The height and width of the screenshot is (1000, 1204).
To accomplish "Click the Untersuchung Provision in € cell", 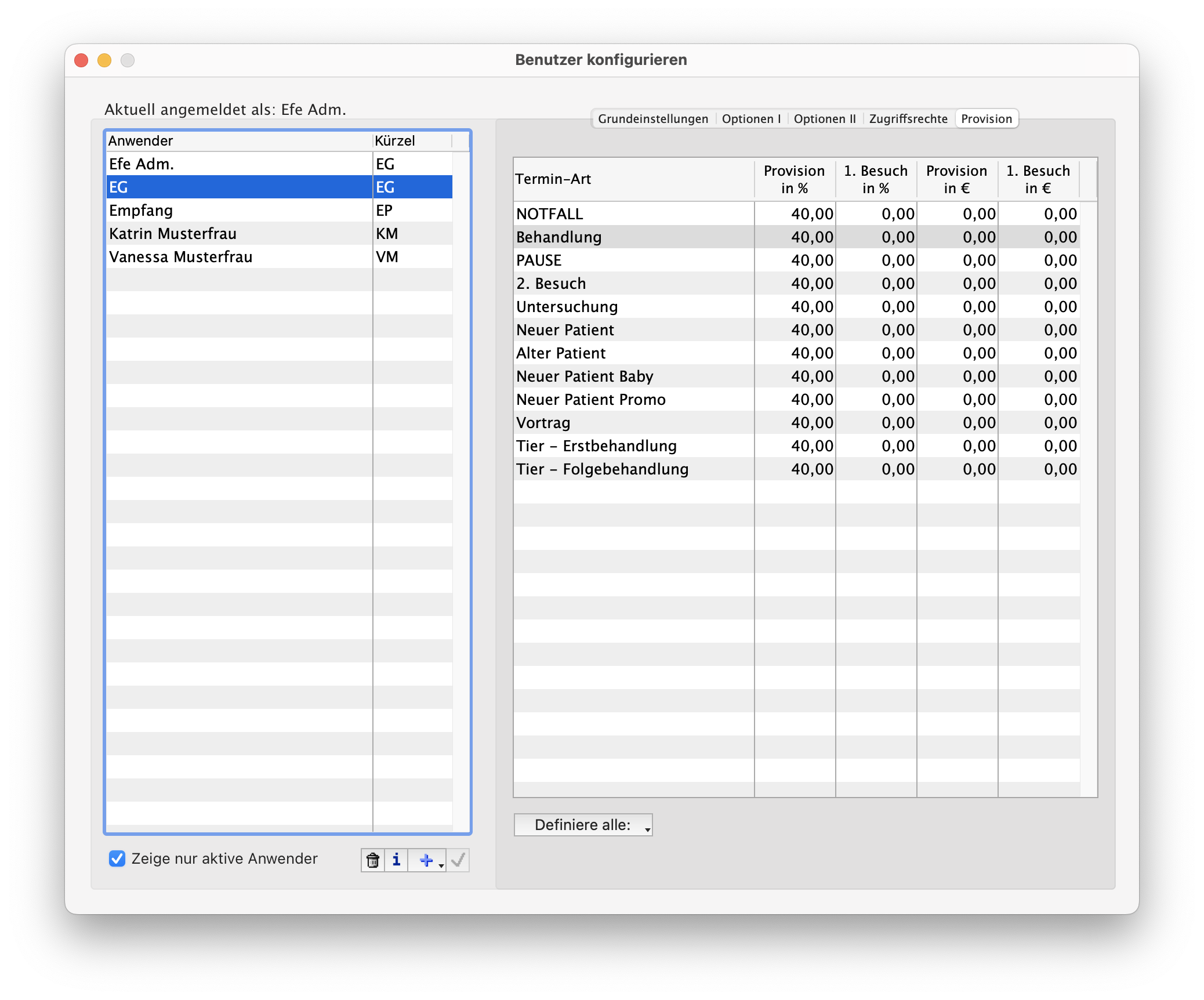I will (x=958, y=307).
